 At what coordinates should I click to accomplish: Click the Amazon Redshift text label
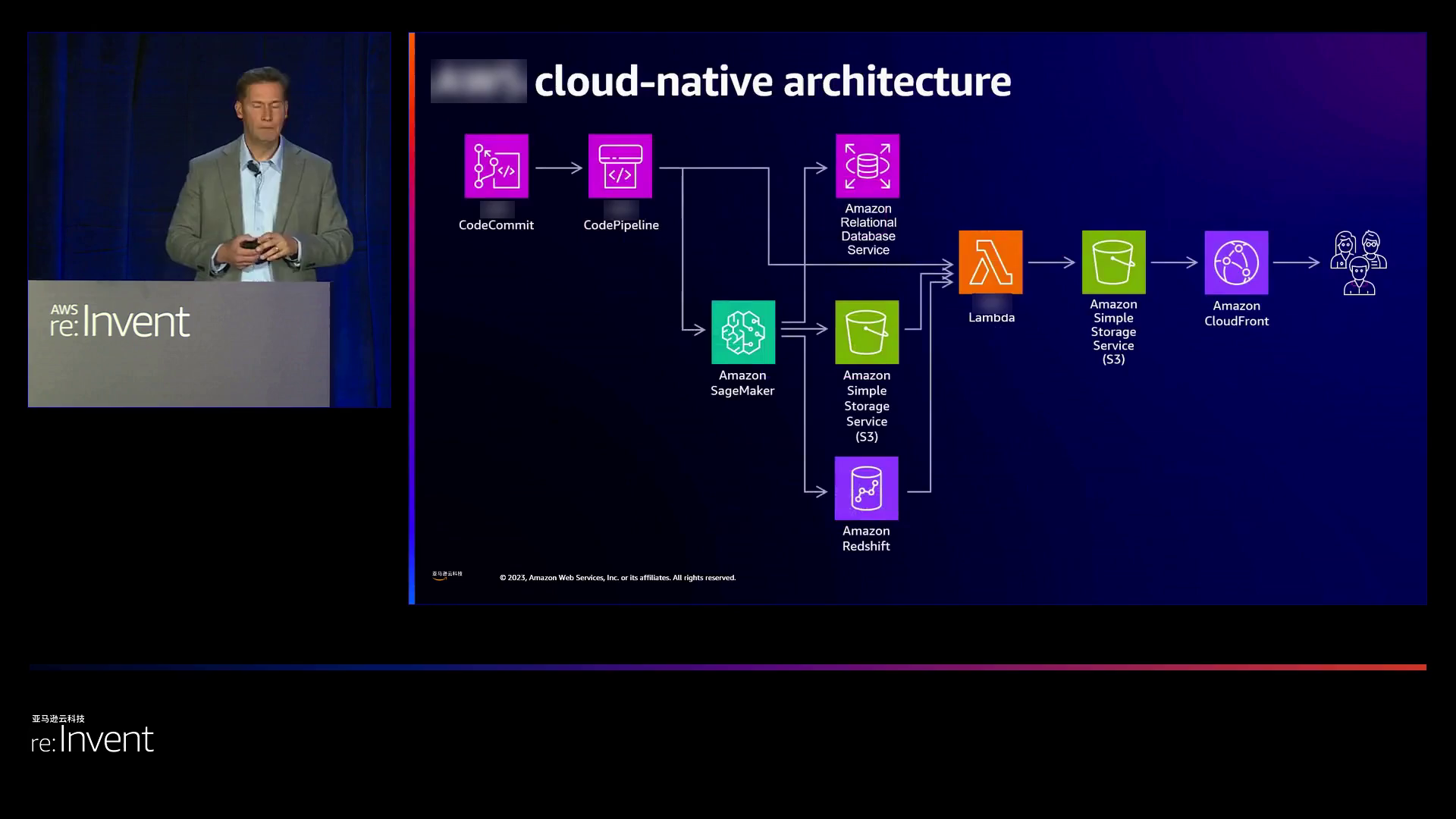coord(866,538)
